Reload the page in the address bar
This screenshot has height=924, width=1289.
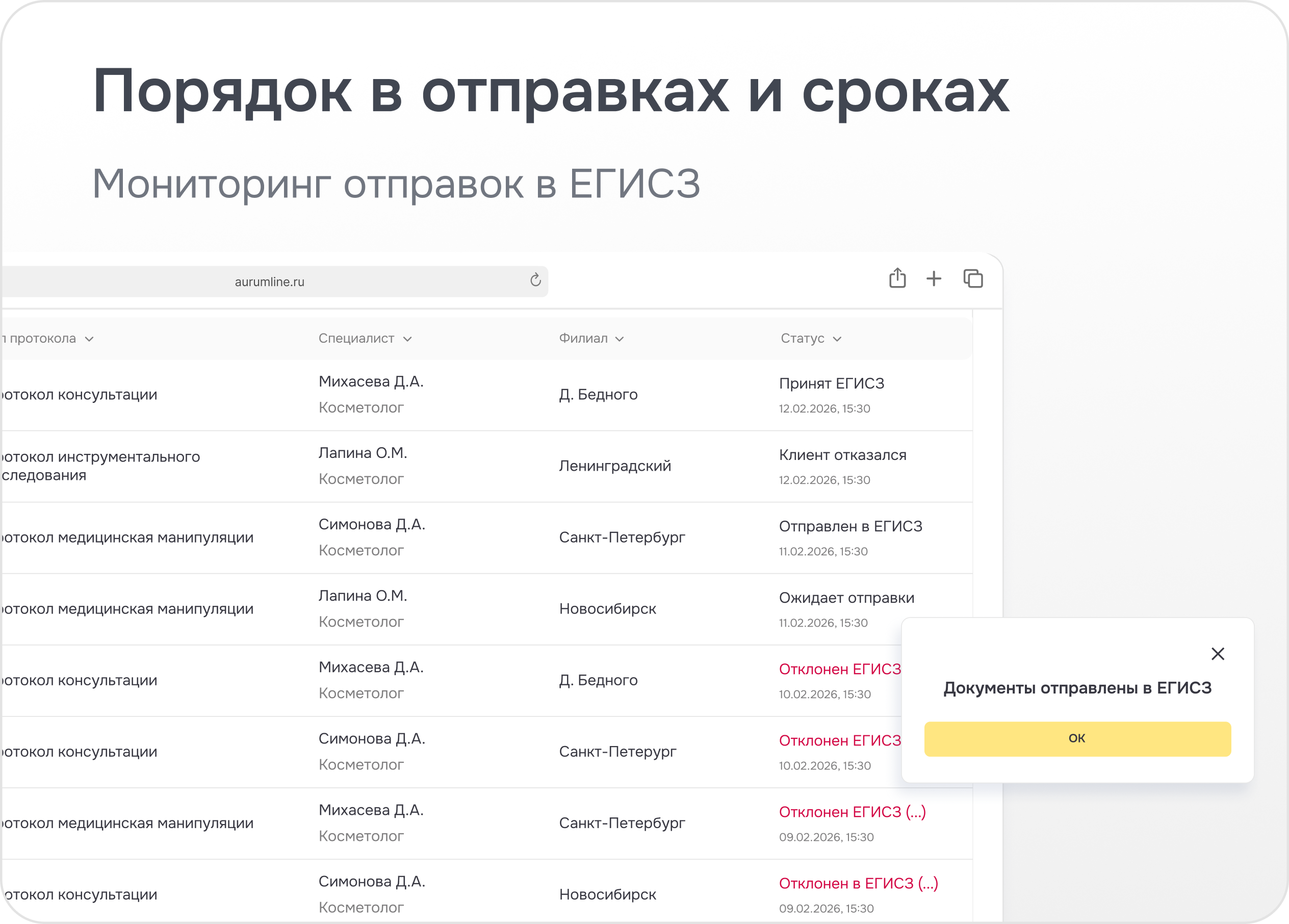[x=535, y=280]
